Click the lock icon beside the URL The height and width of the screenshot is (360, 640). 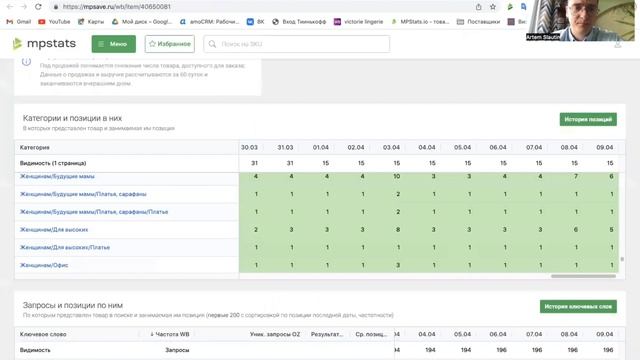point(56,7)
